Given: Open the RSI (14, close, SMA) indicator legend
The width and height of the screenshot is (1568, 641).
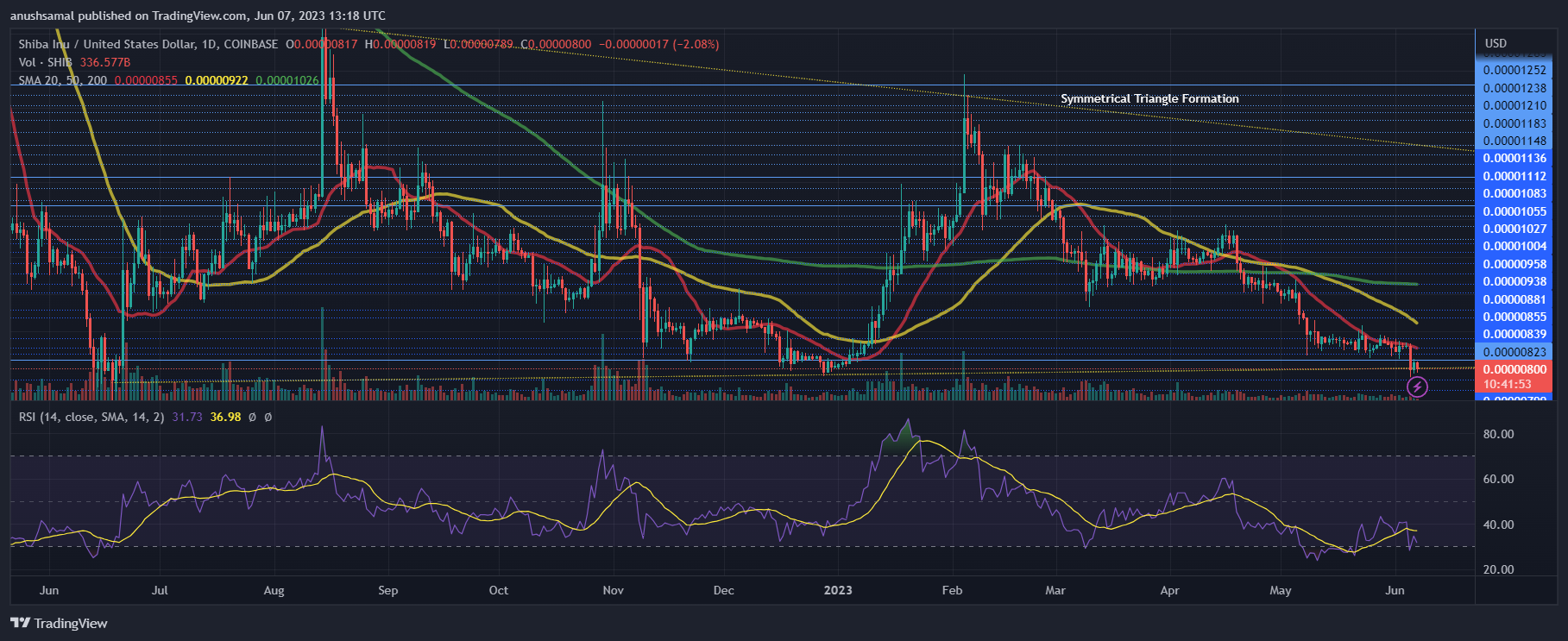Looking at the screenshot, I should coord(91,417).
